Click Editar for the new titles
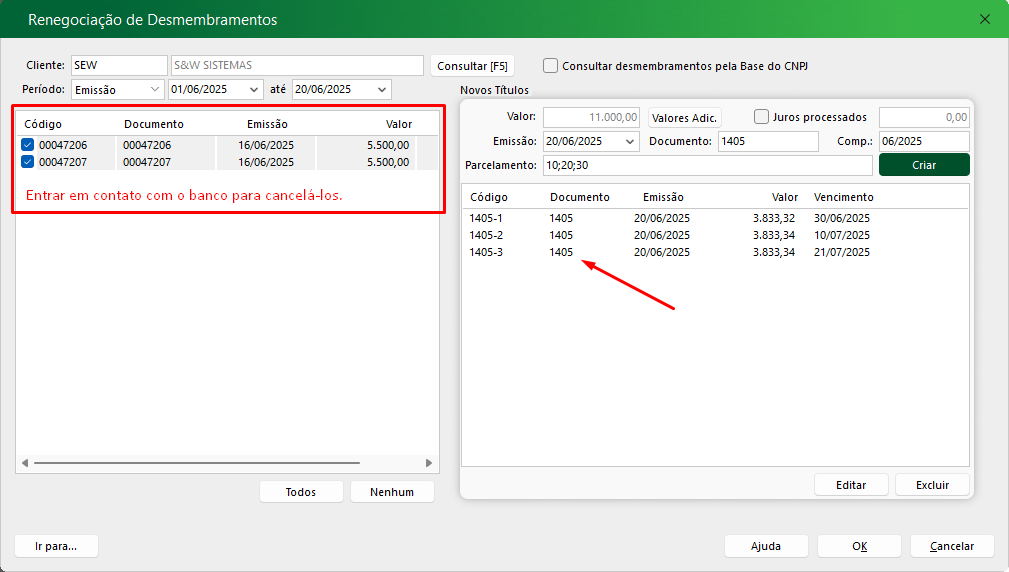 tap(851, 485)
